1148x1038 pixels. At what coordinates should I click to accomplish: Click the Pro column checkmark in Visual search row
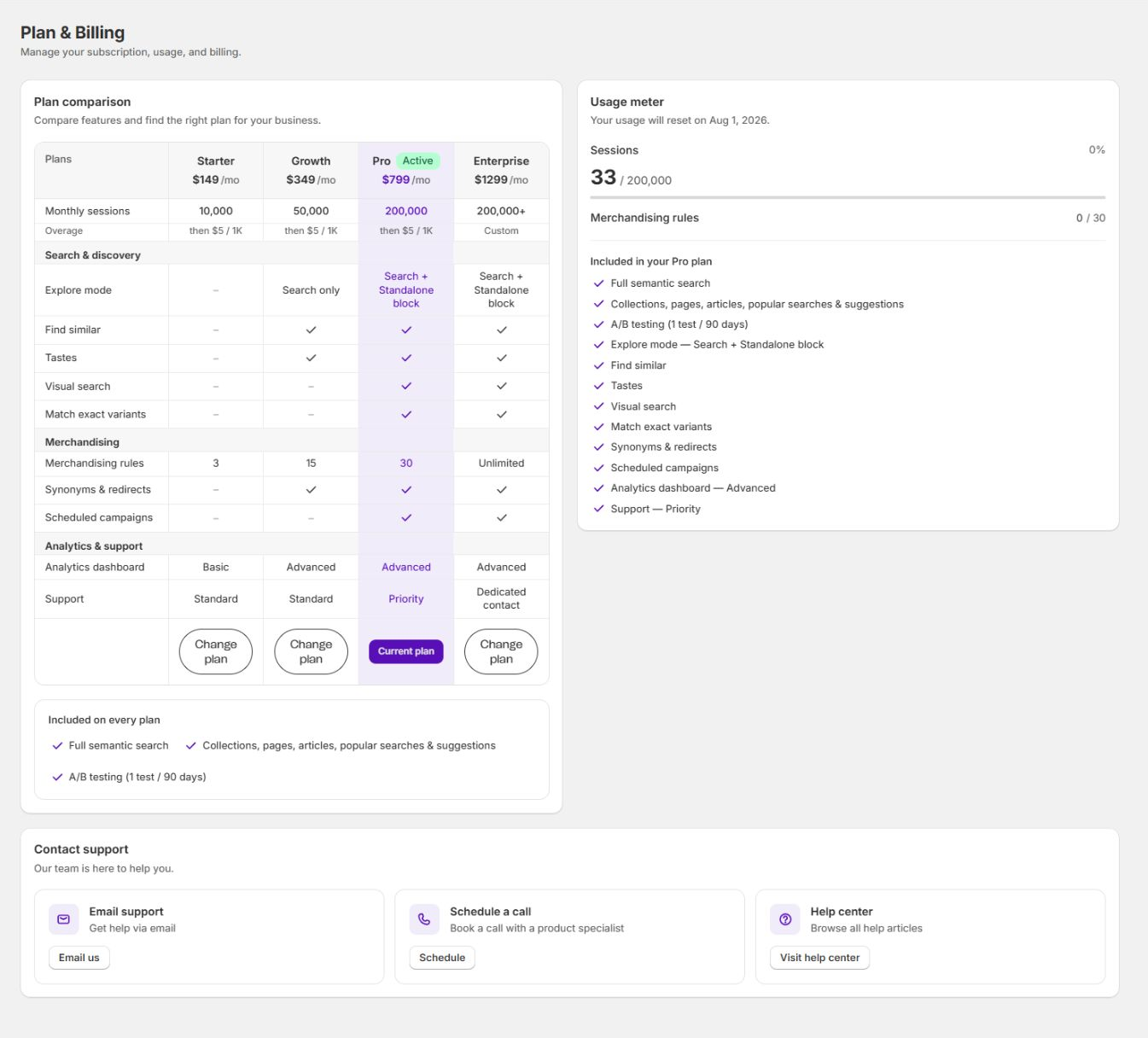pos(406,386)
